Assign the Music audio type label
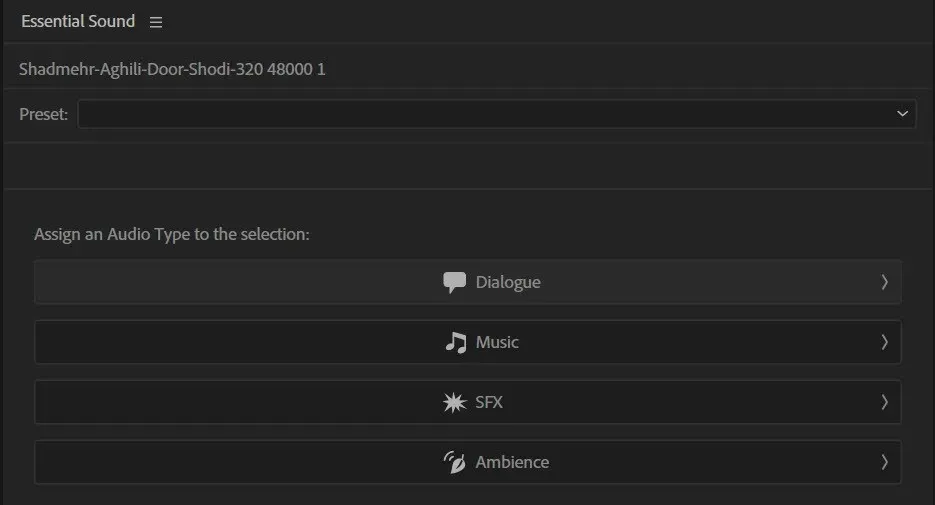935x505 pixels. click(x=497, y=342)
